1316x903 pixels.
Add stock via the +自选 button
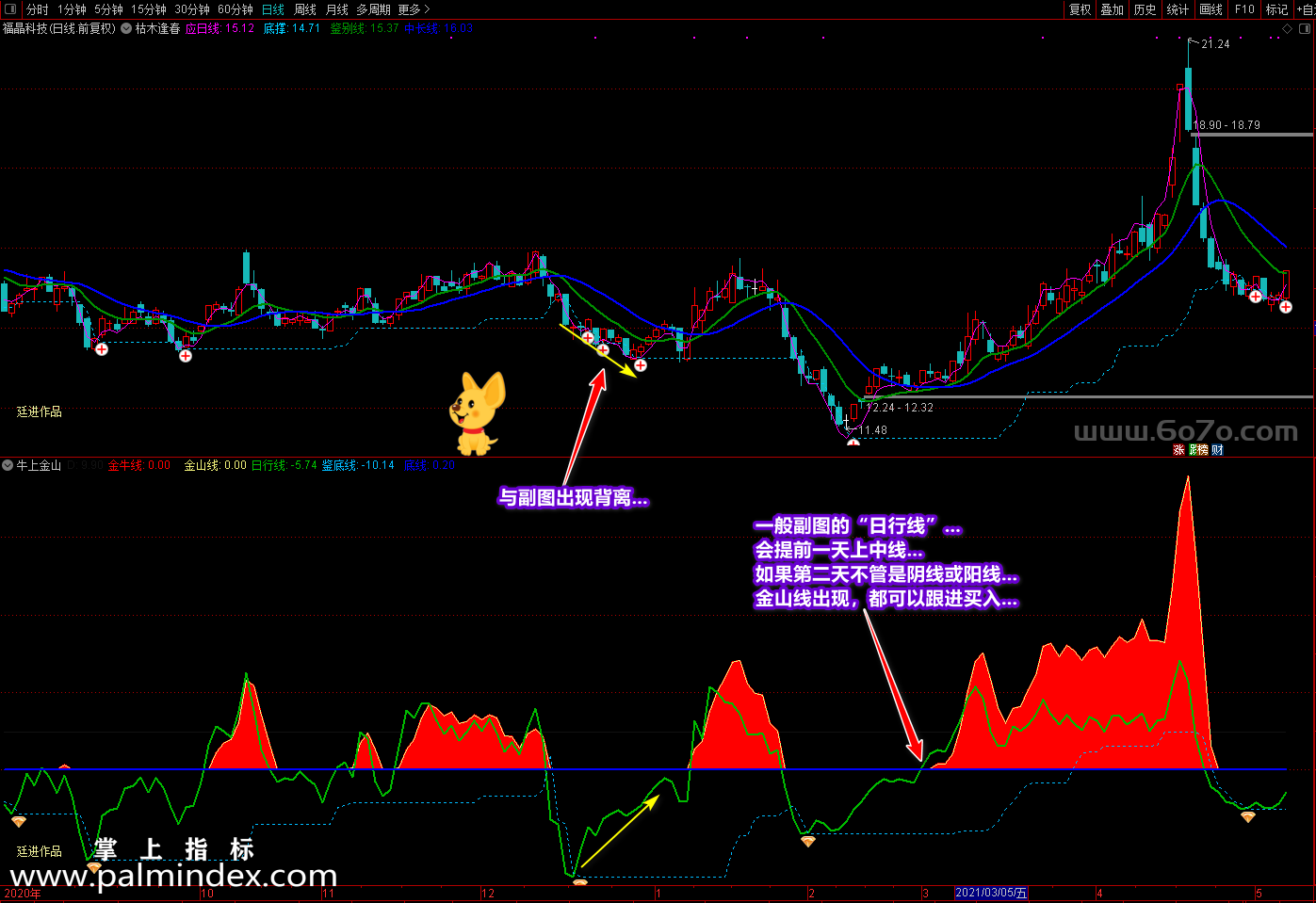1306,9
